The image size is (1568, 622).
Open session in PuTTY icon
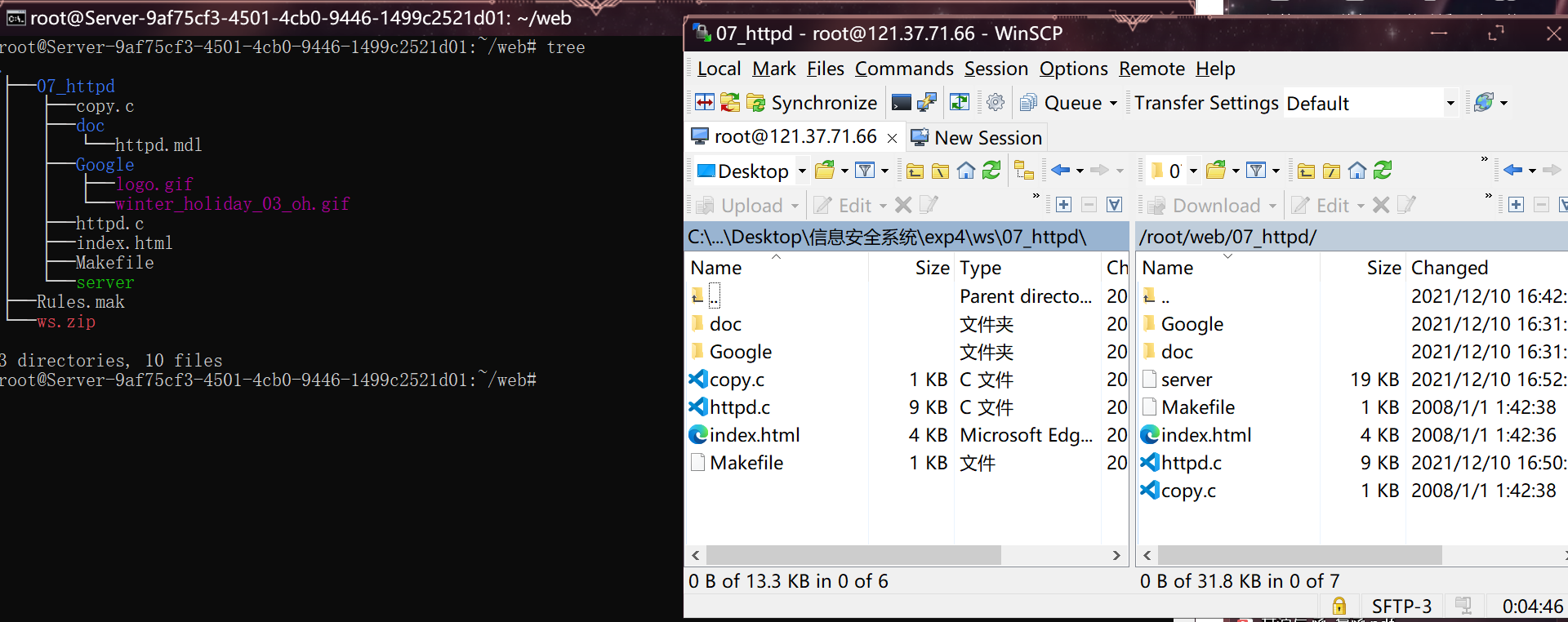click(x=927, y=102)
